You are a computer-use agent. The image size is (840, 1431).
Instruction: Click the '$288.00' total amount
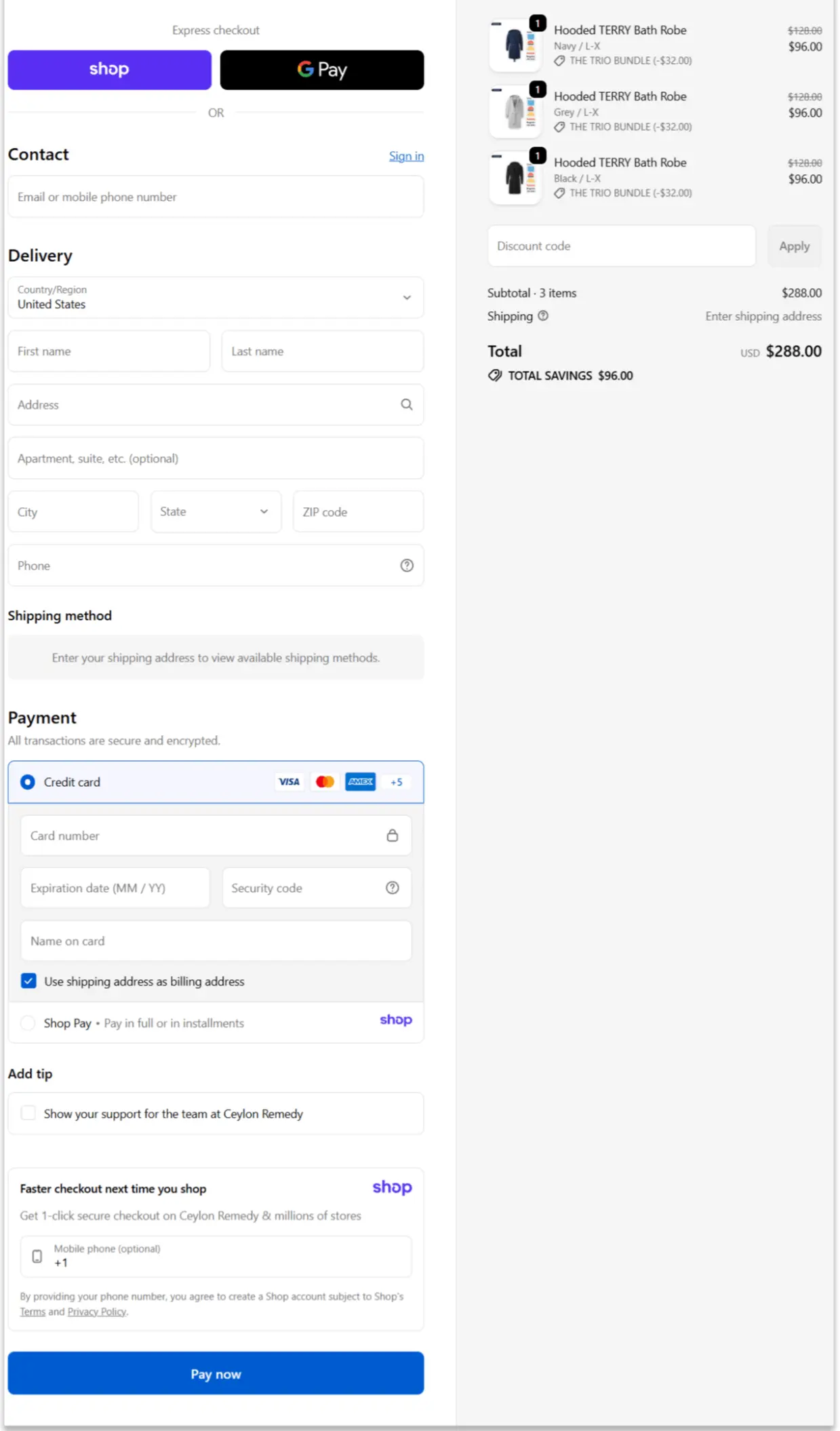coord(793,351)
